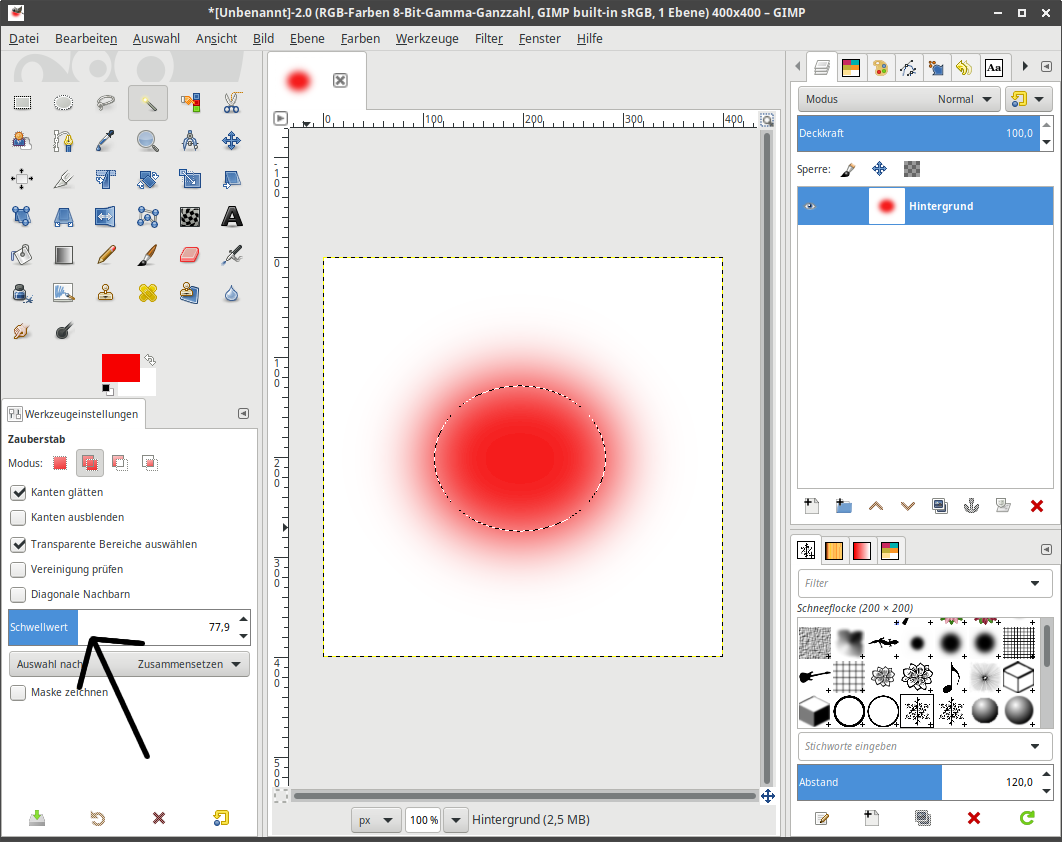This screenshot has width=1062, height=842.
Task: Check the 'Diagonale Nachbarn' option
Action: tap(18, 594)
